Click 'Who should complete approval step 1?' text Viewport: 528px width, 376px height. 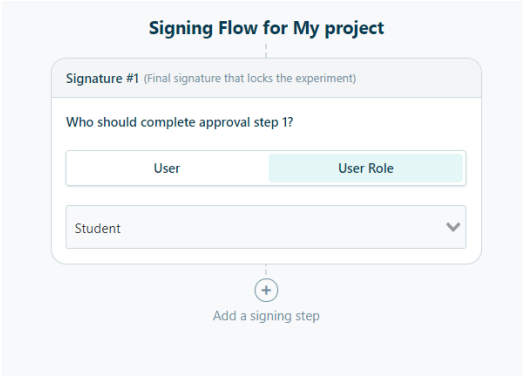pyautogui.click(x=179, y=122)
